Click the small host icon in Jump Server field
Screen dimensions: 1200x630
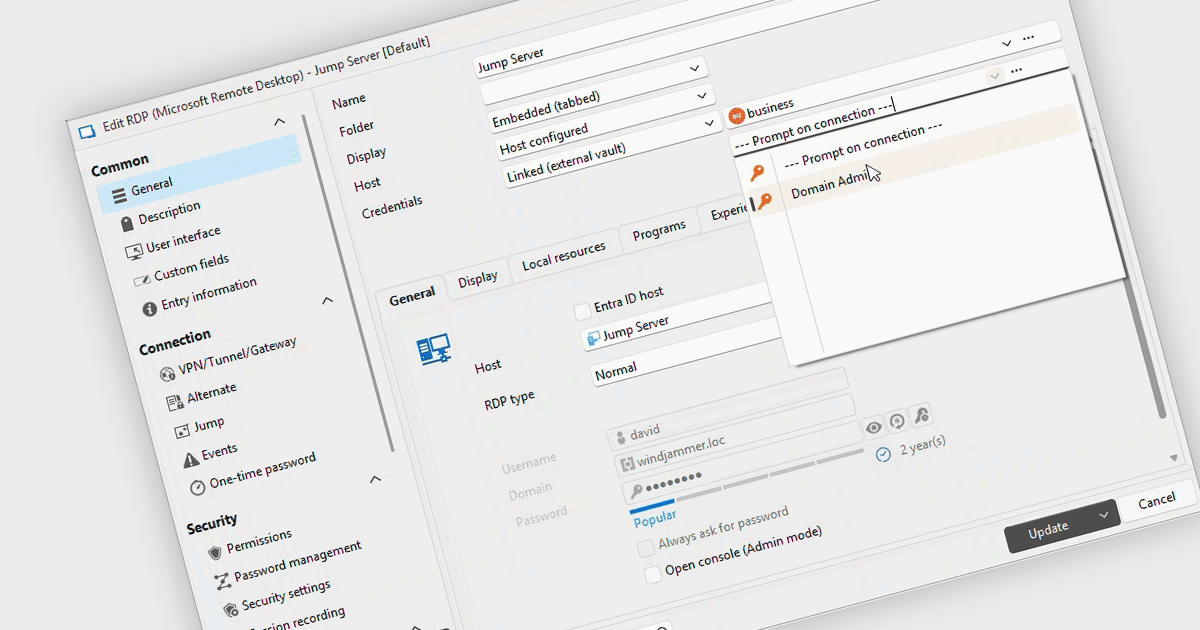point(592,339)
